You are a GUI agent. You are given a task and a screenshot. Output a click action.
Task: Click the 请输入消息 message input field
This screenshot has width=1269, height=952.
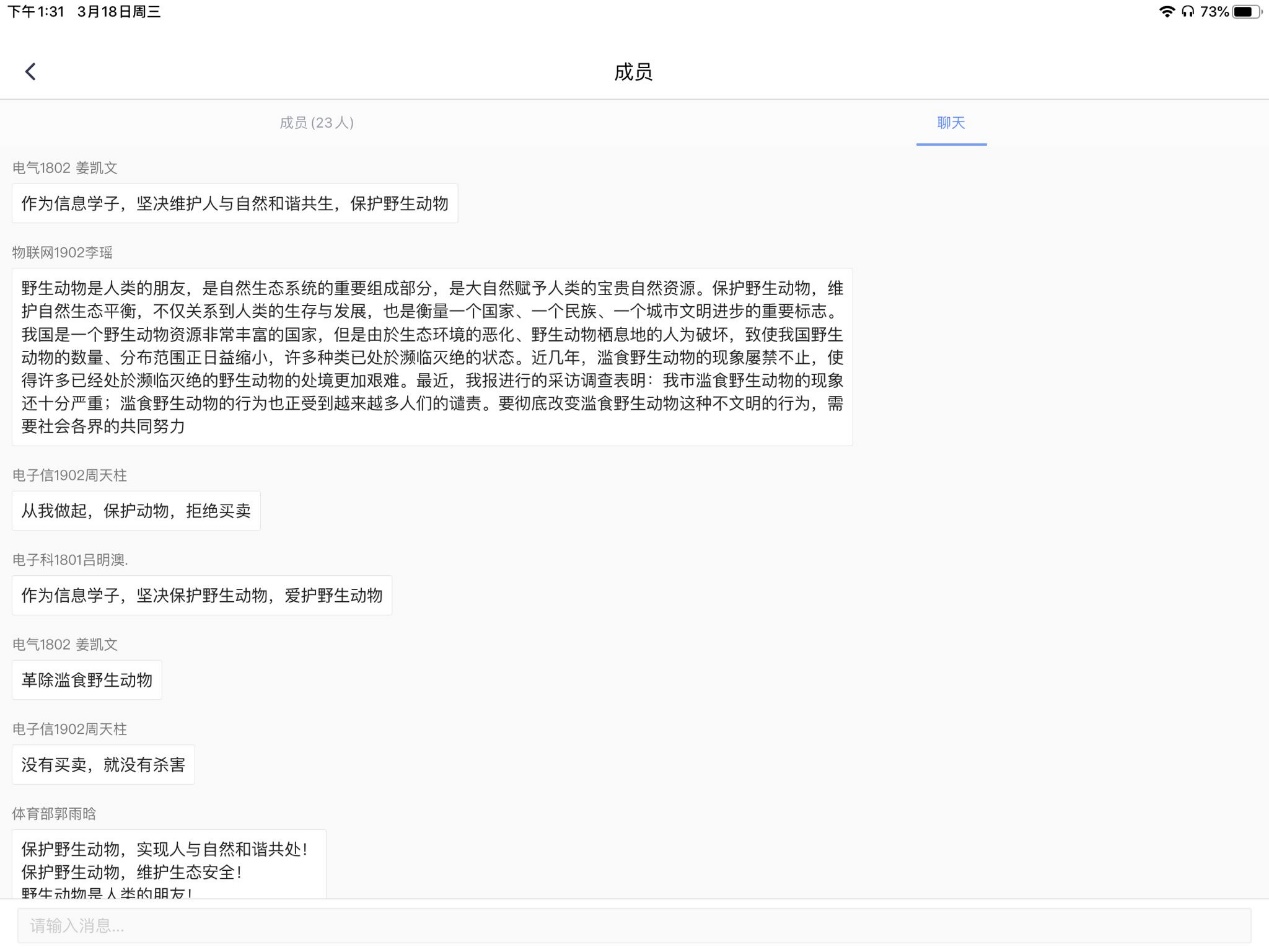634,925
